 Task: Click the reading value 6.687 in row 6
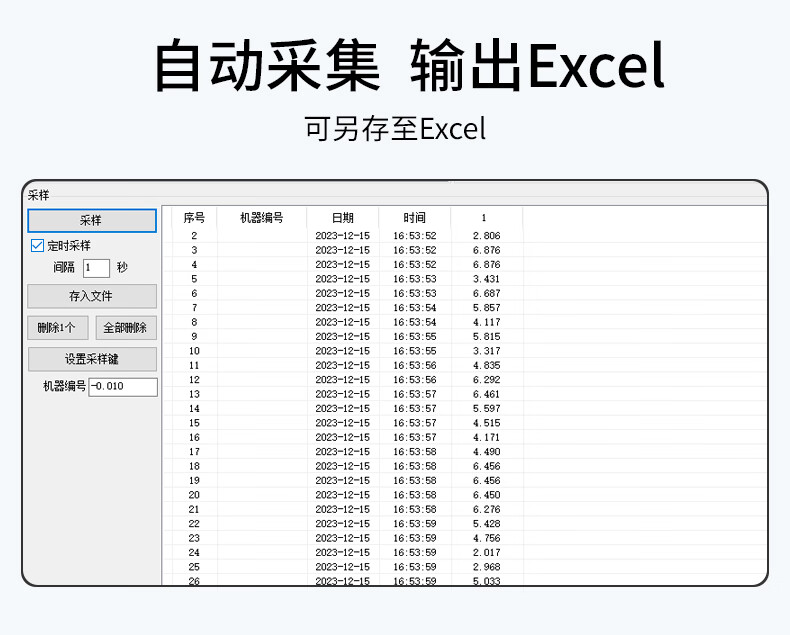tap(486, 294)
